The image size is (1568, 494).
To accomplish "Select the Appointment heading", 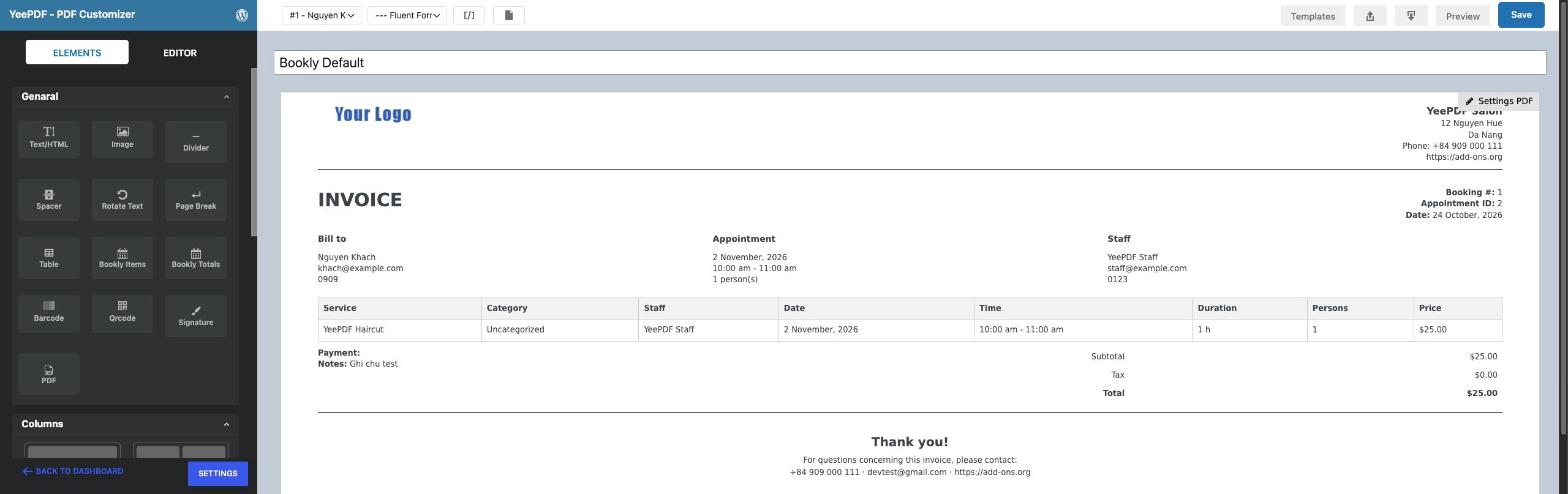I will point(744,239).
